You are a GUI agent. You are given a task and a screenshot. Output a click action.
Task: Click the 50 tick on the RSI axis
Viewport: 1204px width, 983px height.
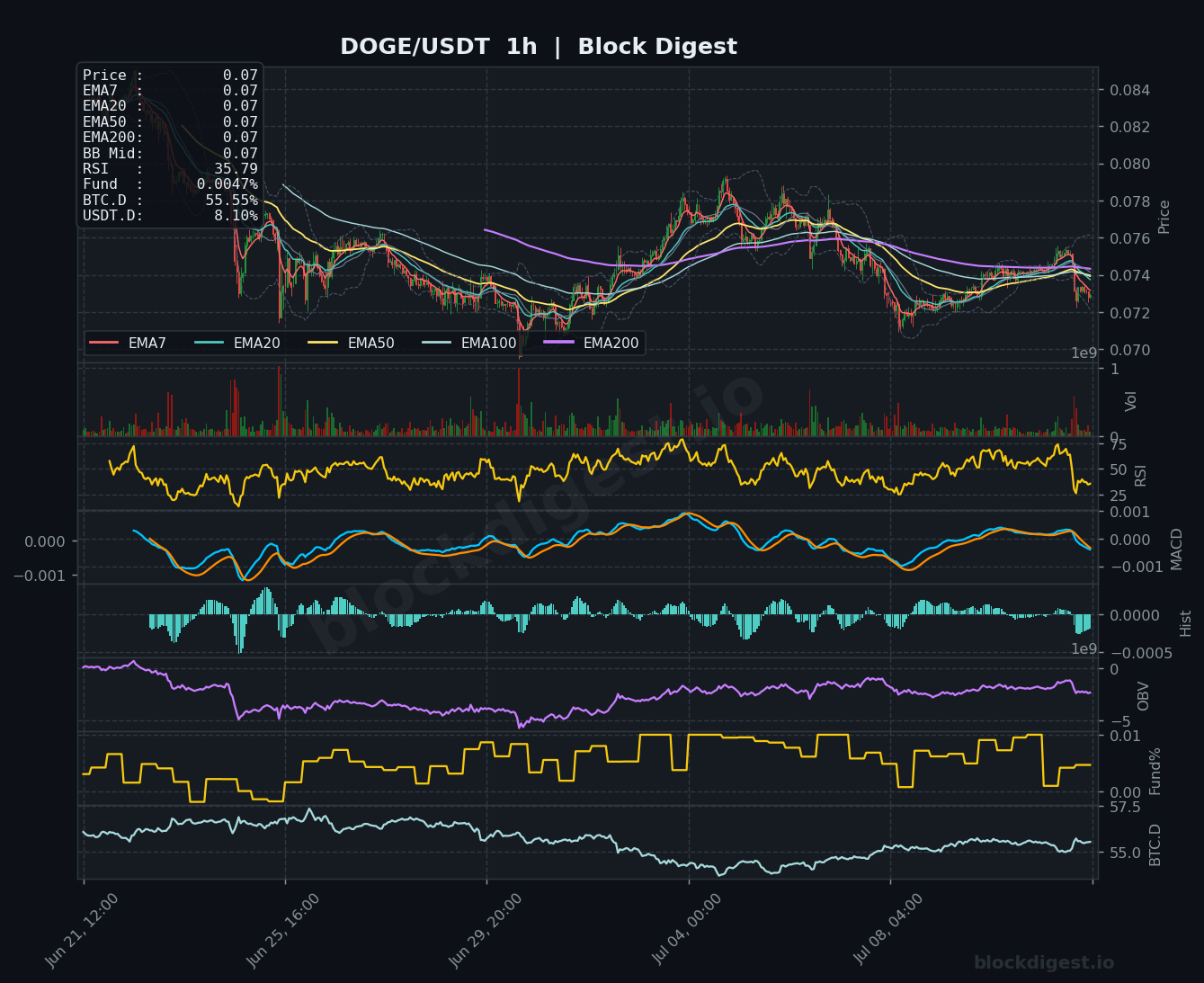(x=1119, y=469)
